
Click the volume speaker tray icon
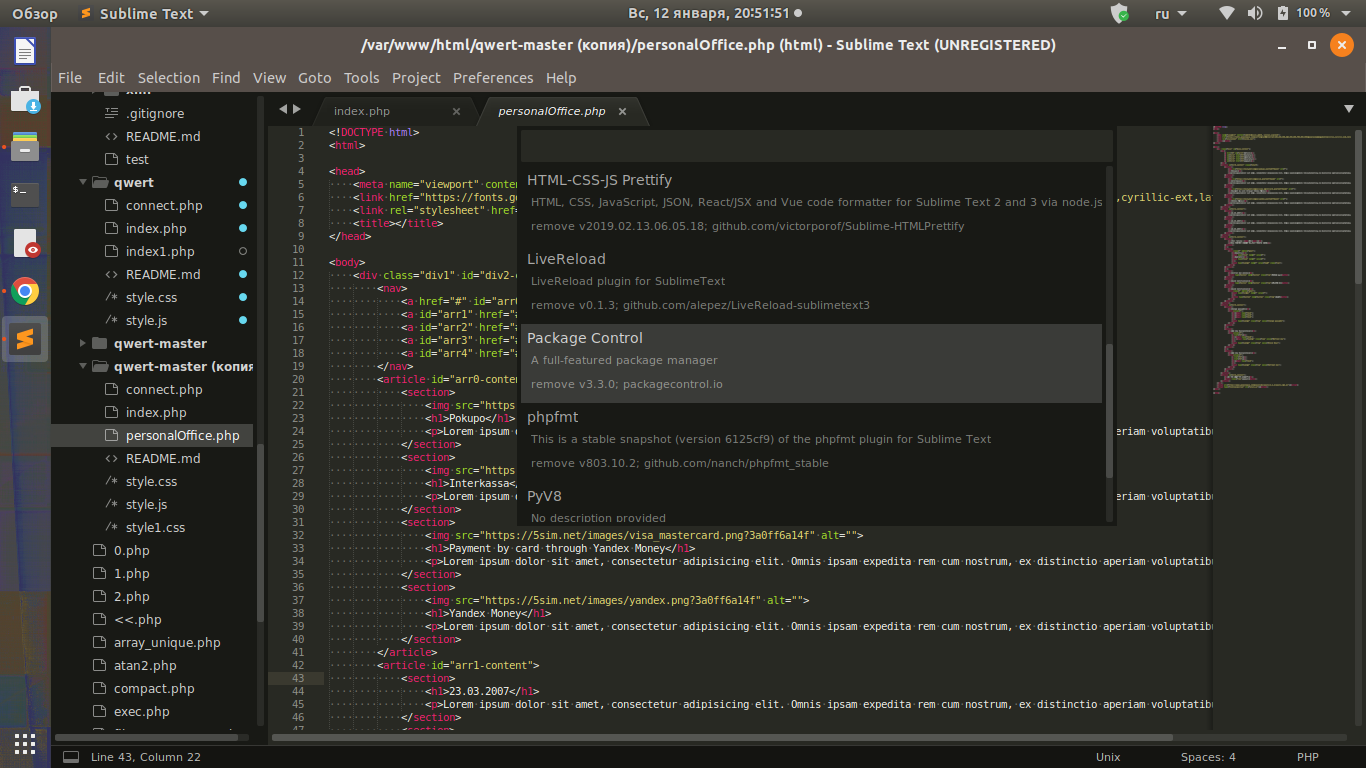[x=1255, y=14]
